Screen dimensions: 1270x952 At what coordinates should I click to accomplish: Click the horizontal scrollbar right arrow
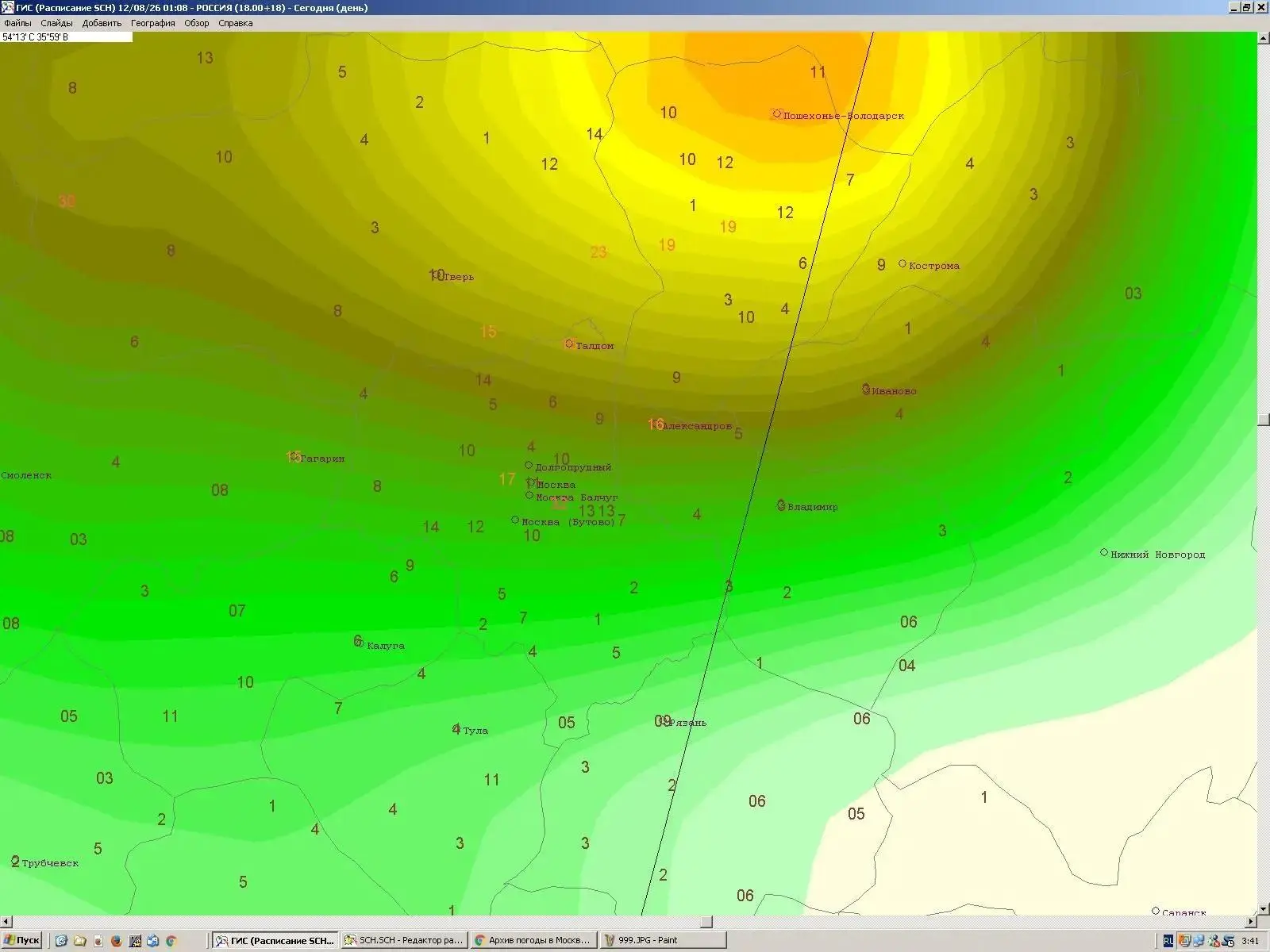(1251, 922)
